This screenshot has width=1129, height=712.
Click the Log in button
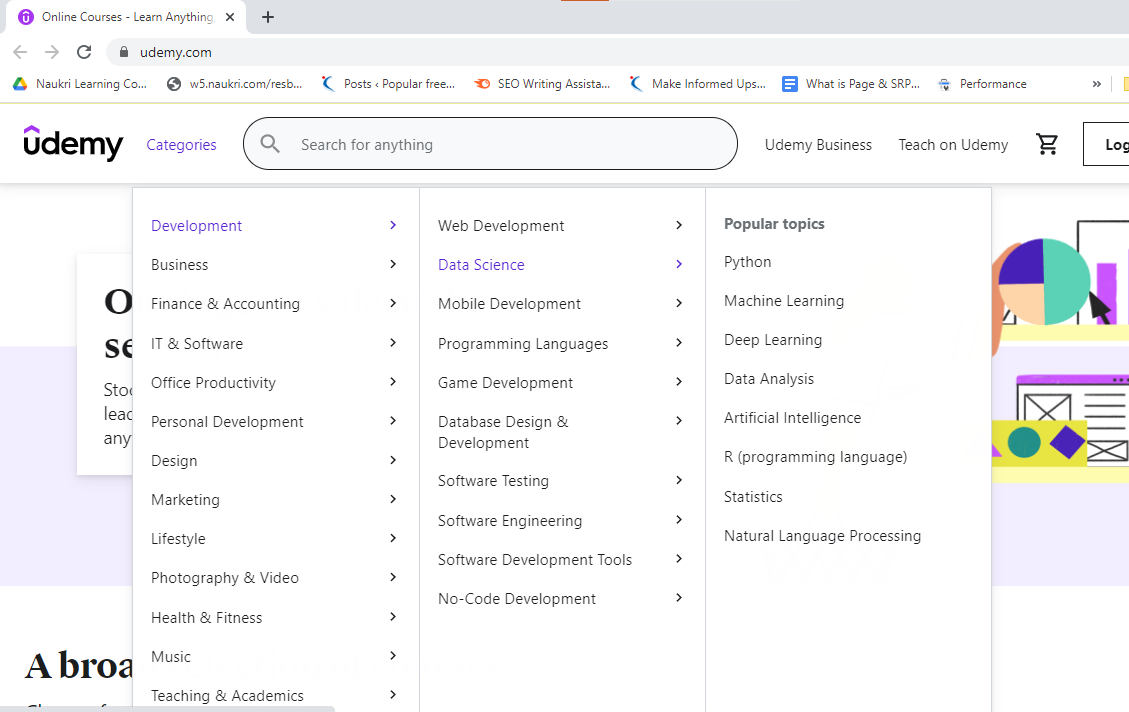[1107, 144]
